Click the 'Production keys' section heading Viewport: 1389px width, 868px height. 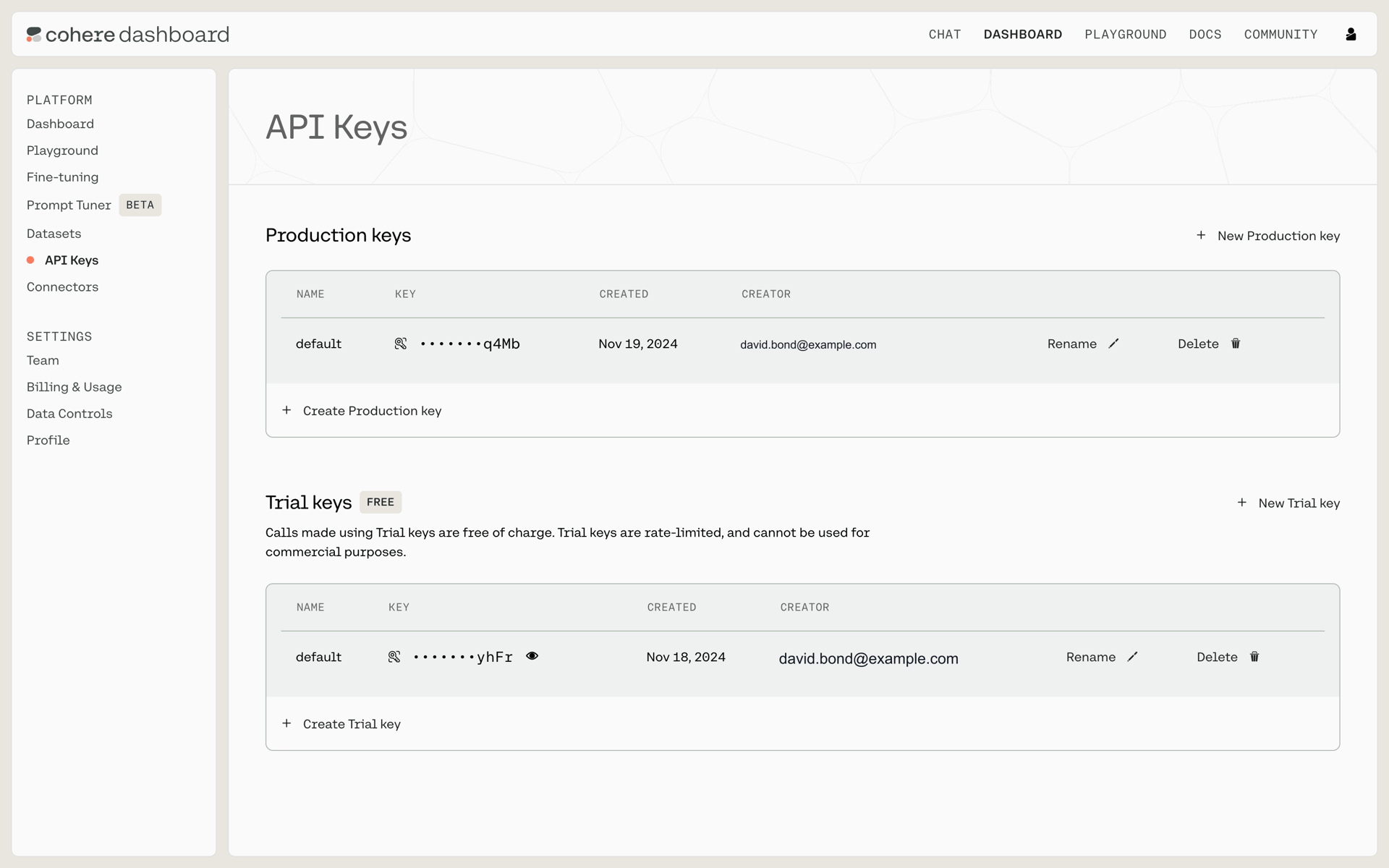coord(338,235)
